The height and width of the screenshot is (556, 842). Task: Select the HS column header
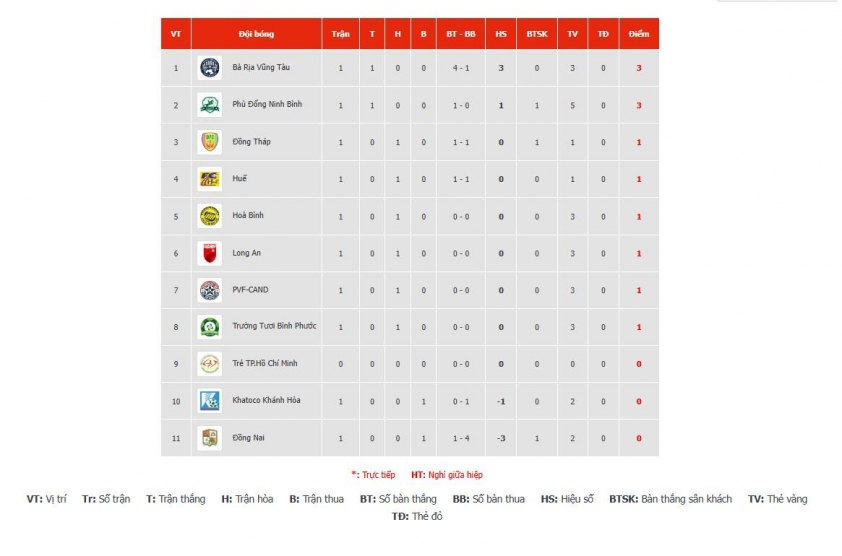tap(501, 34)
